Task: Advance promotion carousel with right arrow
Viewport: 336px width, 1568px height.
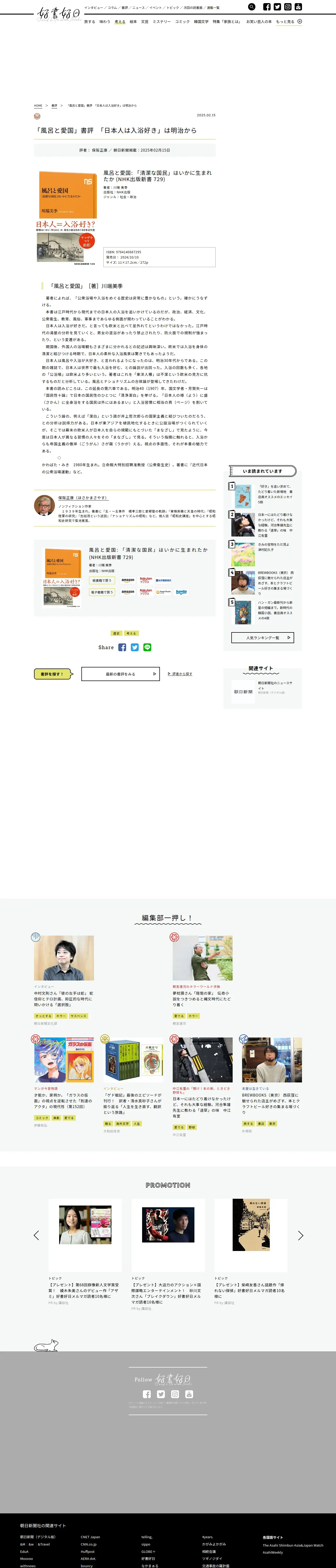Action: click(300, 1235)
